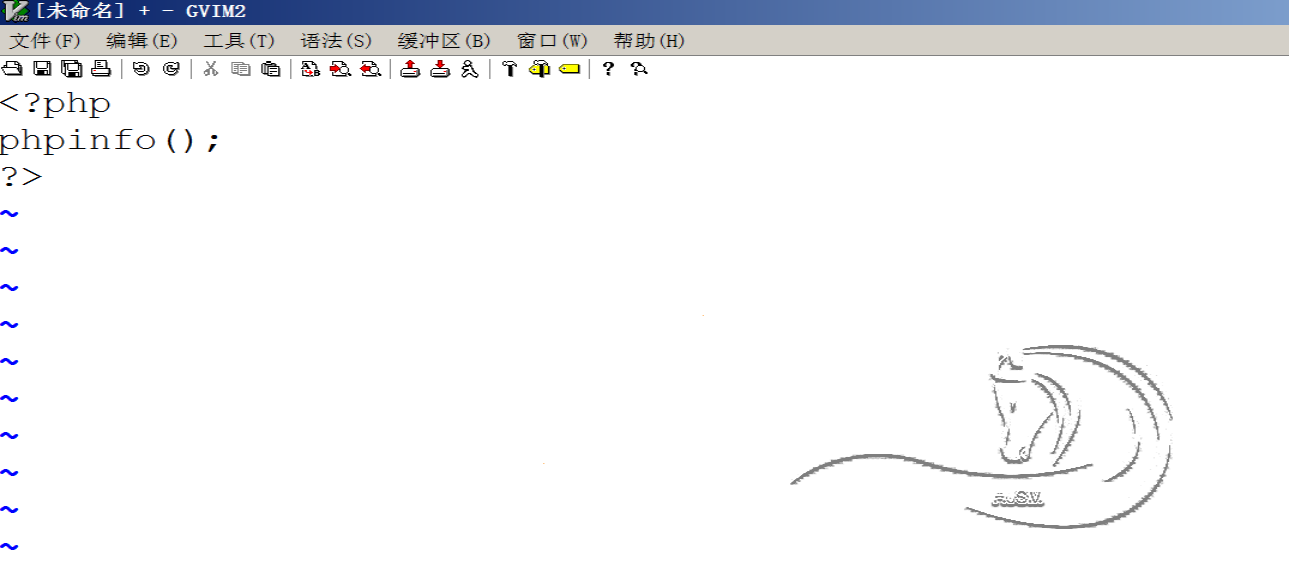Copy selection to clipboard icon

click(x=240, y=69)
